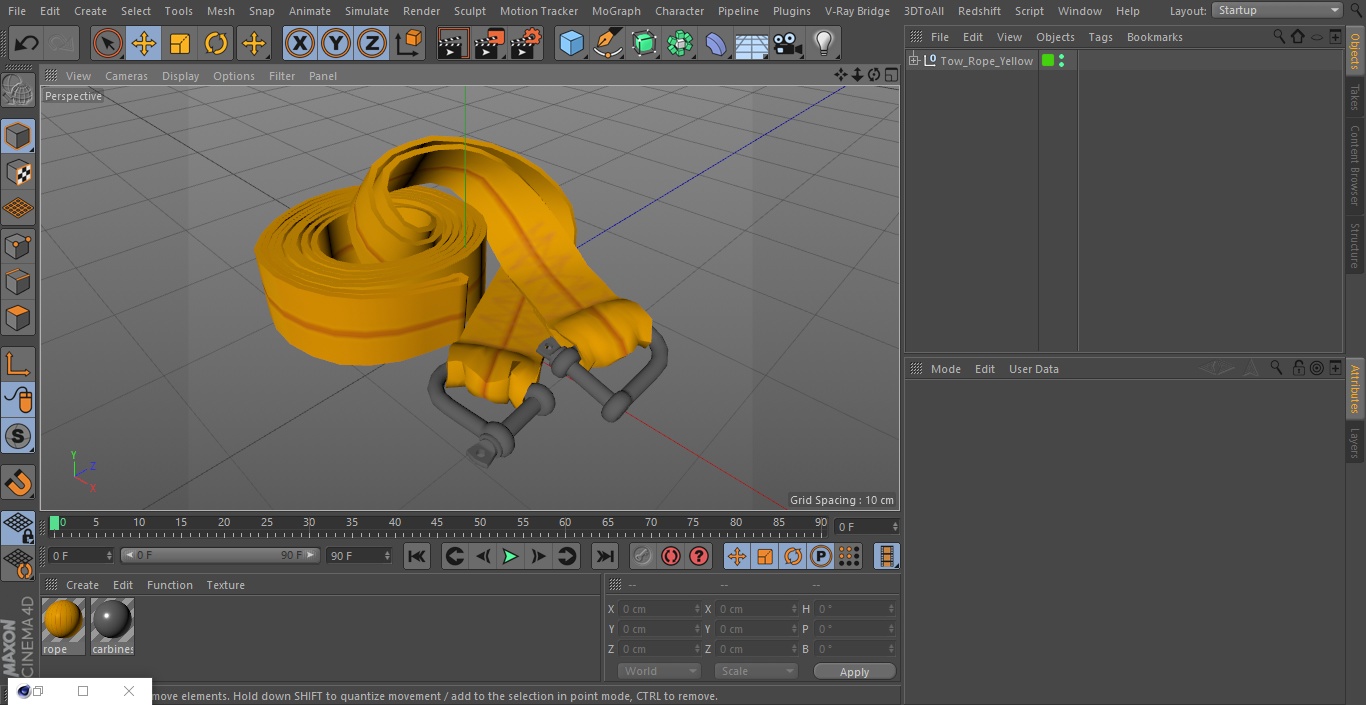
Task: Toggle Enable Axis tool
Action: click(18, 364)
